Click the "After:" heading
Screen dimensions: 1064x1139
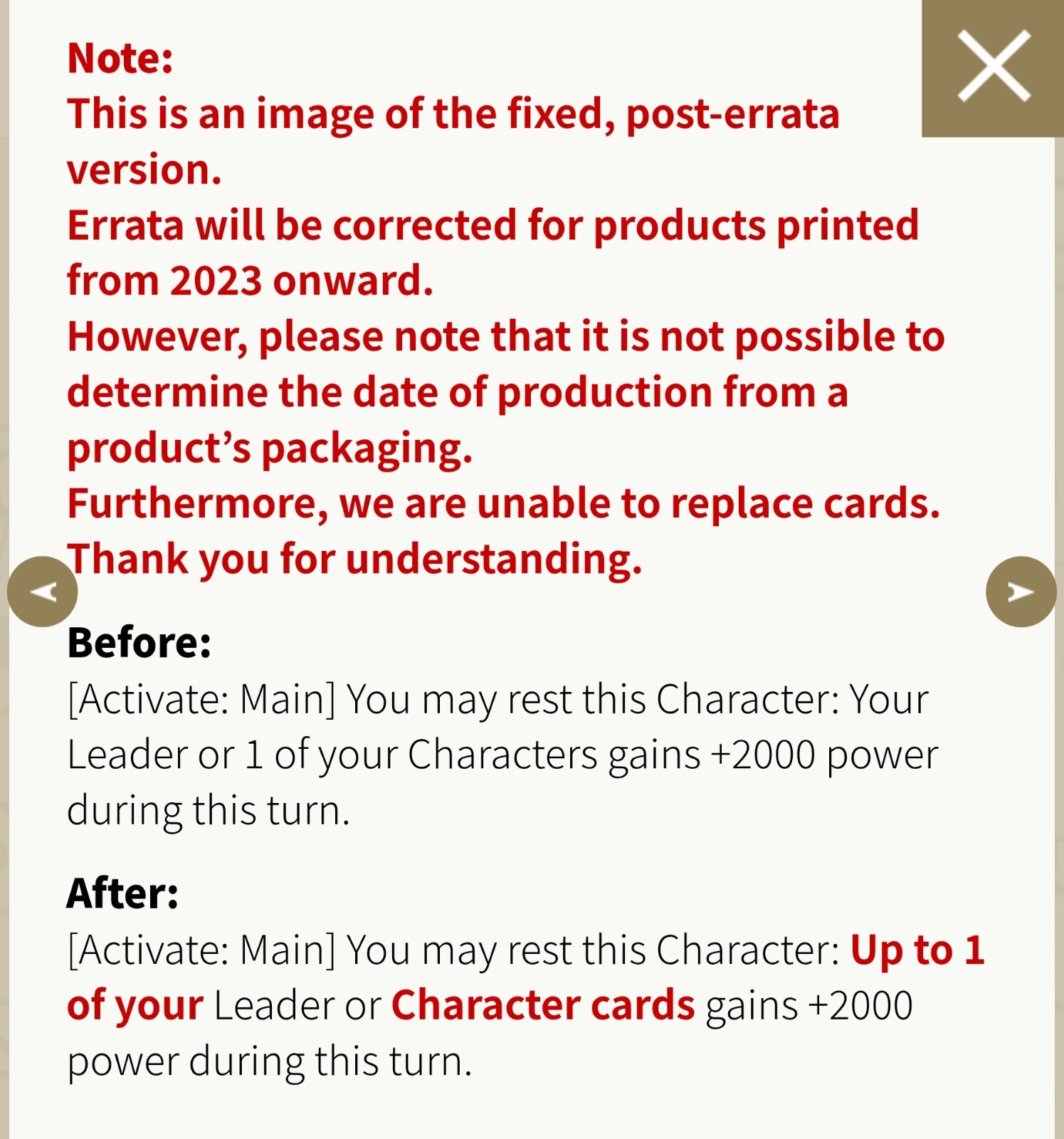point(122,893)
